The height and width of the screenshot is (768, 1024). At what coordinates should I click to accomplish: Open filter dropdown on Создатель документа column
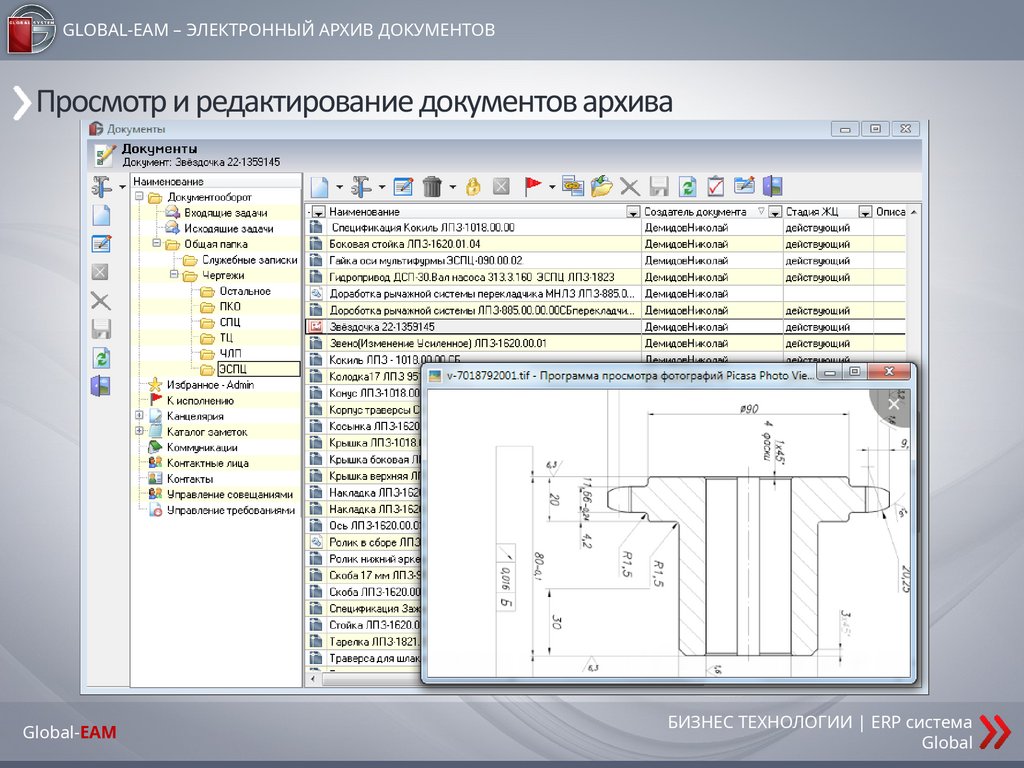click(775, 212)
